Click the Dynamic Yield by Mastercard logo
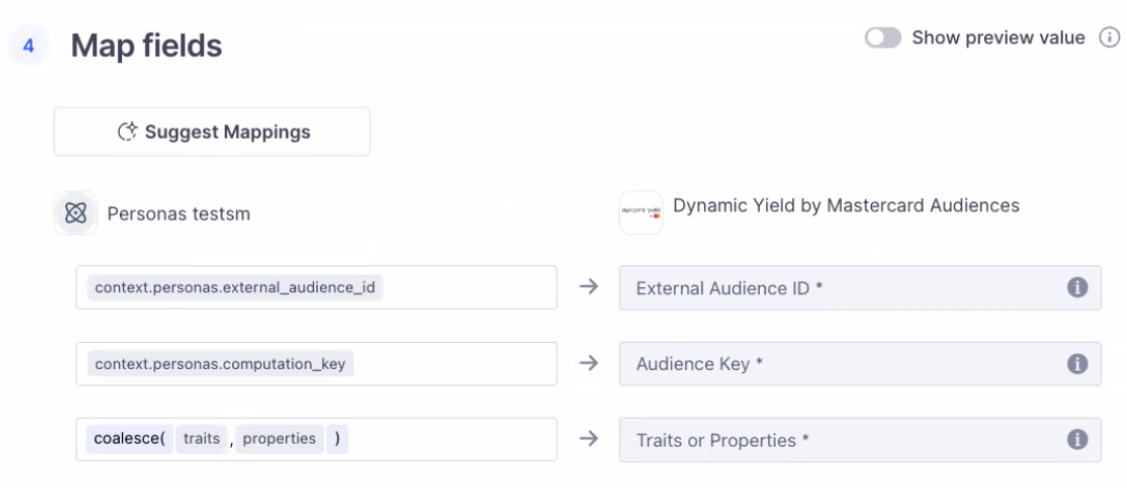This screenshot has height=488, width=1127. 641,213
